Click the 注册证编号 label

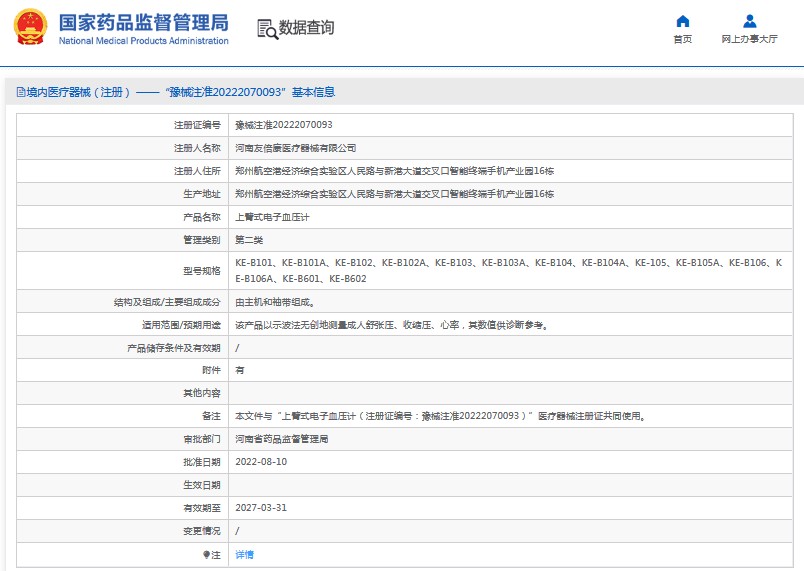[x=197, y=125]
